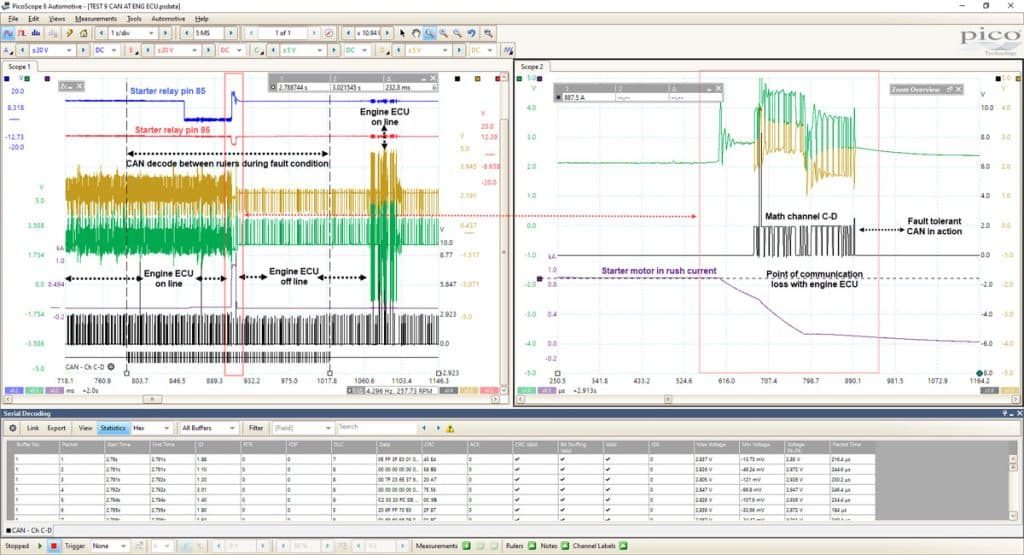Switch to Scope 2 tab

[x=532, y=67]
